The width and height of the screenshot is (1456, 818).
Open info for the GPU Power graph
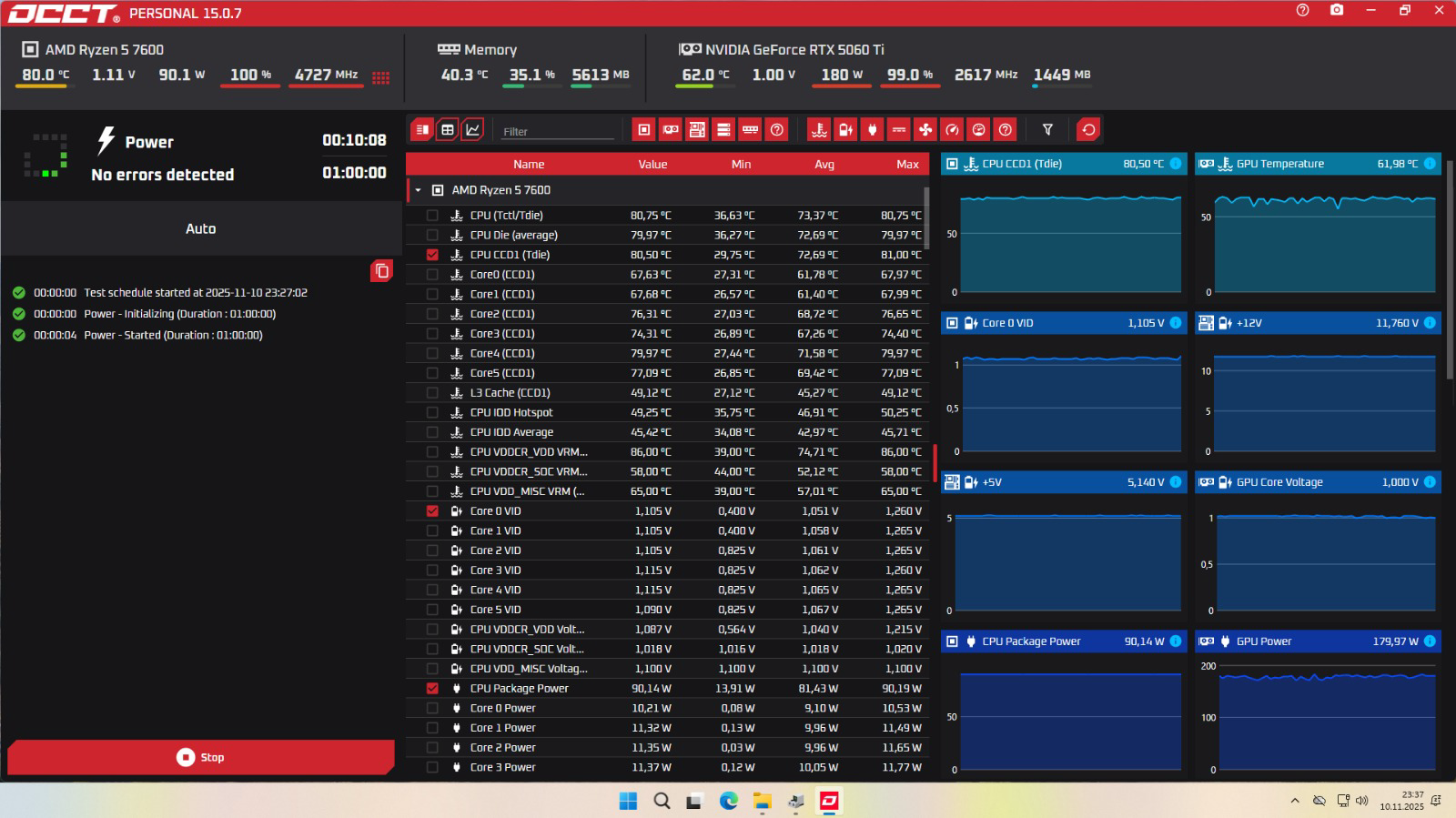pos(1430,641)
